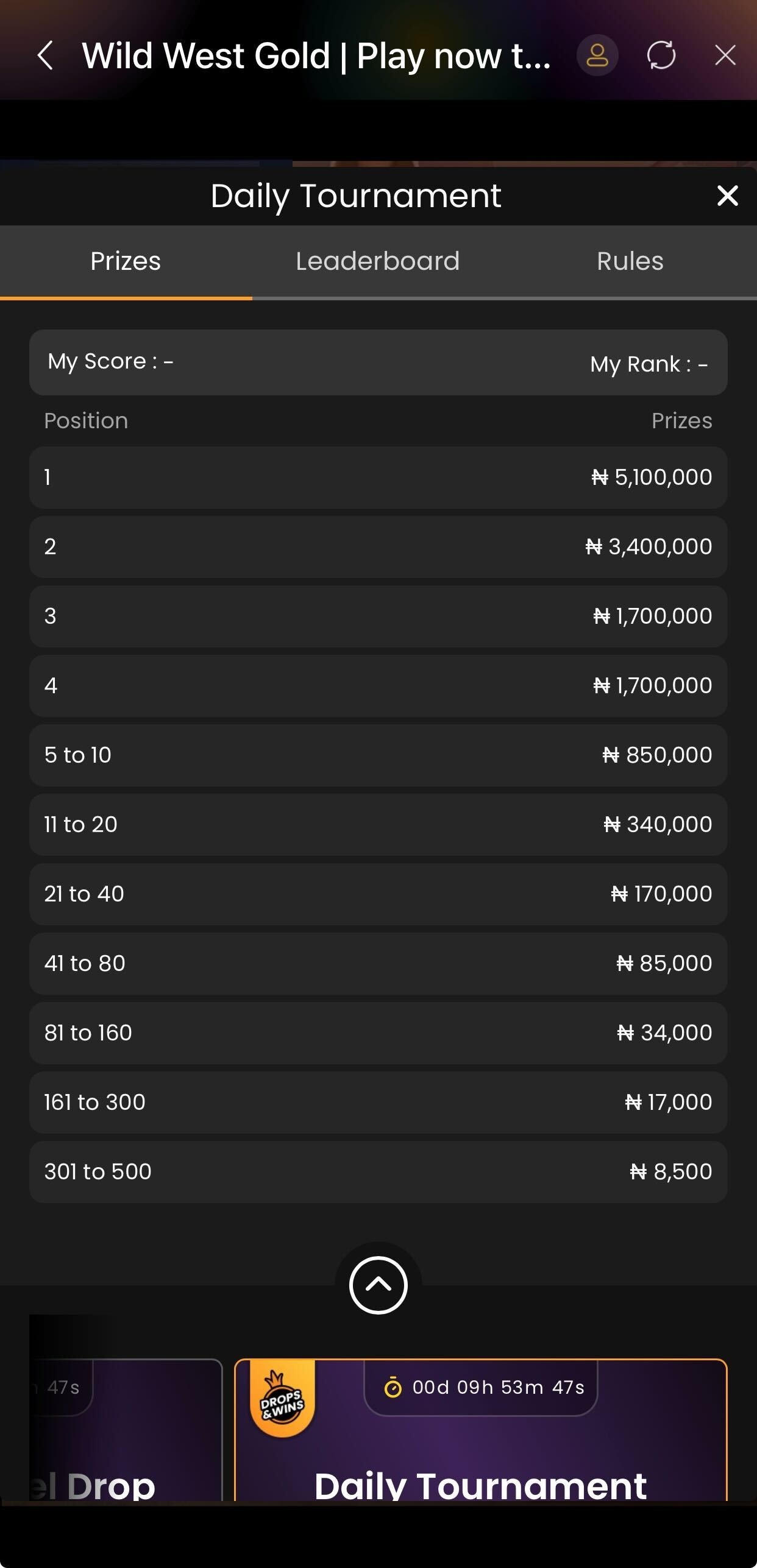Click the My Score summary bar
Screen dimensions: 757x1568
tap(378, 362)
